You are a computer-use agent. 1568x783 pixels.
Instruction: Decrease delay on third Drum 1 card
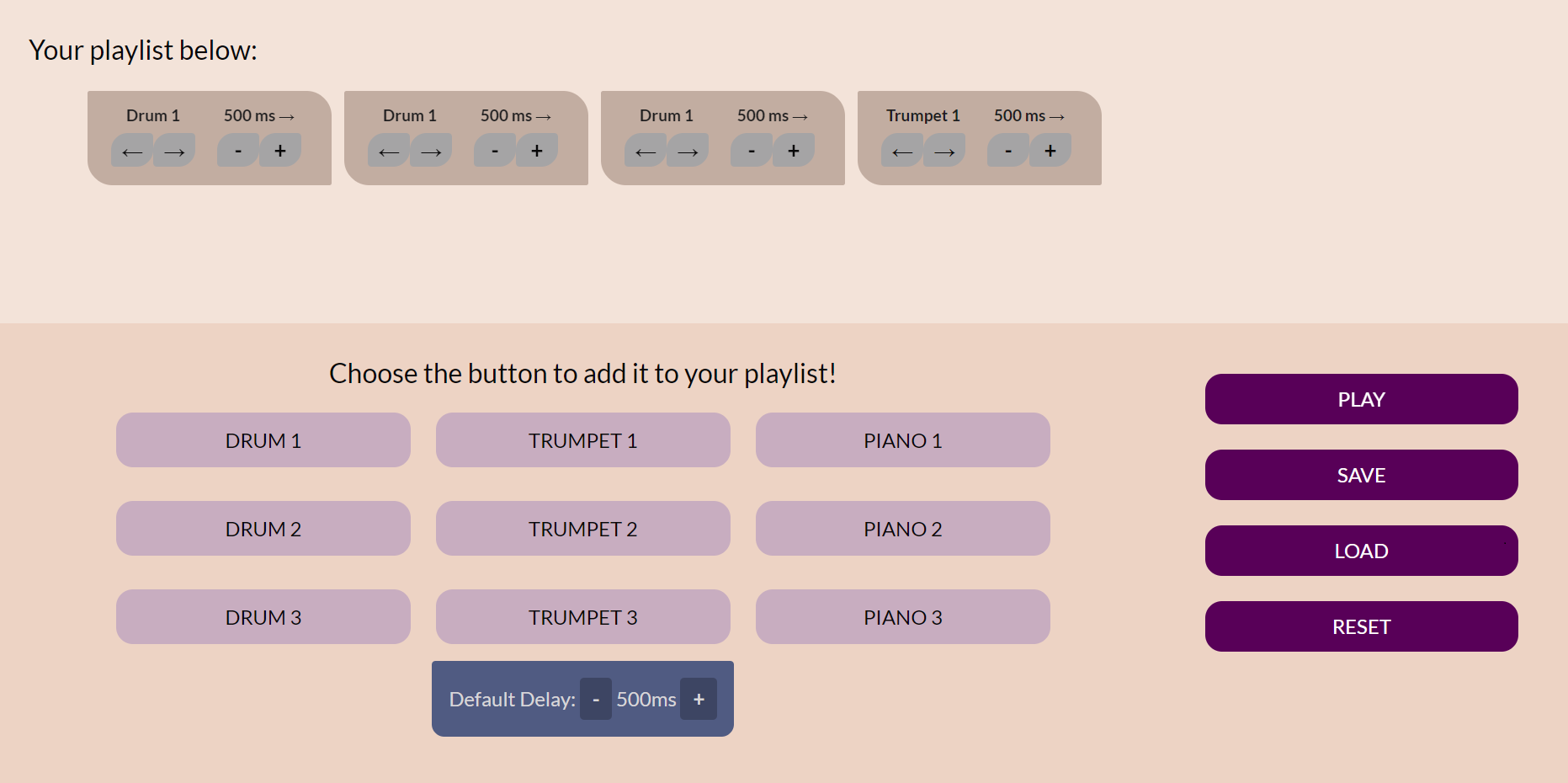752,151
